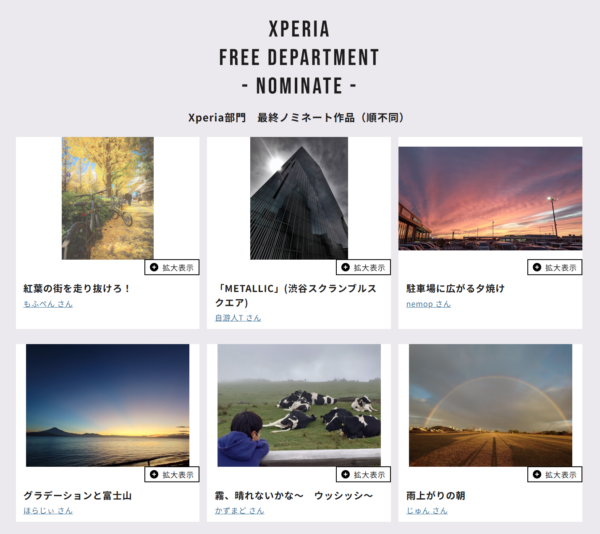The height and width of the screenshot is (534, 600).
Task: Click the title 雨上がりの朝
Action: (435, 495)
